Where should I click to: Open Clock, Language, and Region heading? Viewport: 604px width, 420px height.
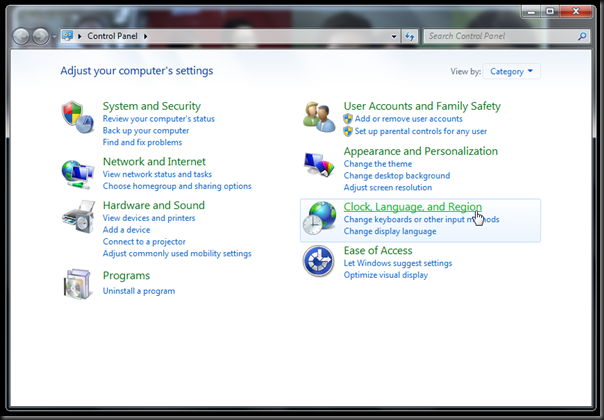pos(413,207)
